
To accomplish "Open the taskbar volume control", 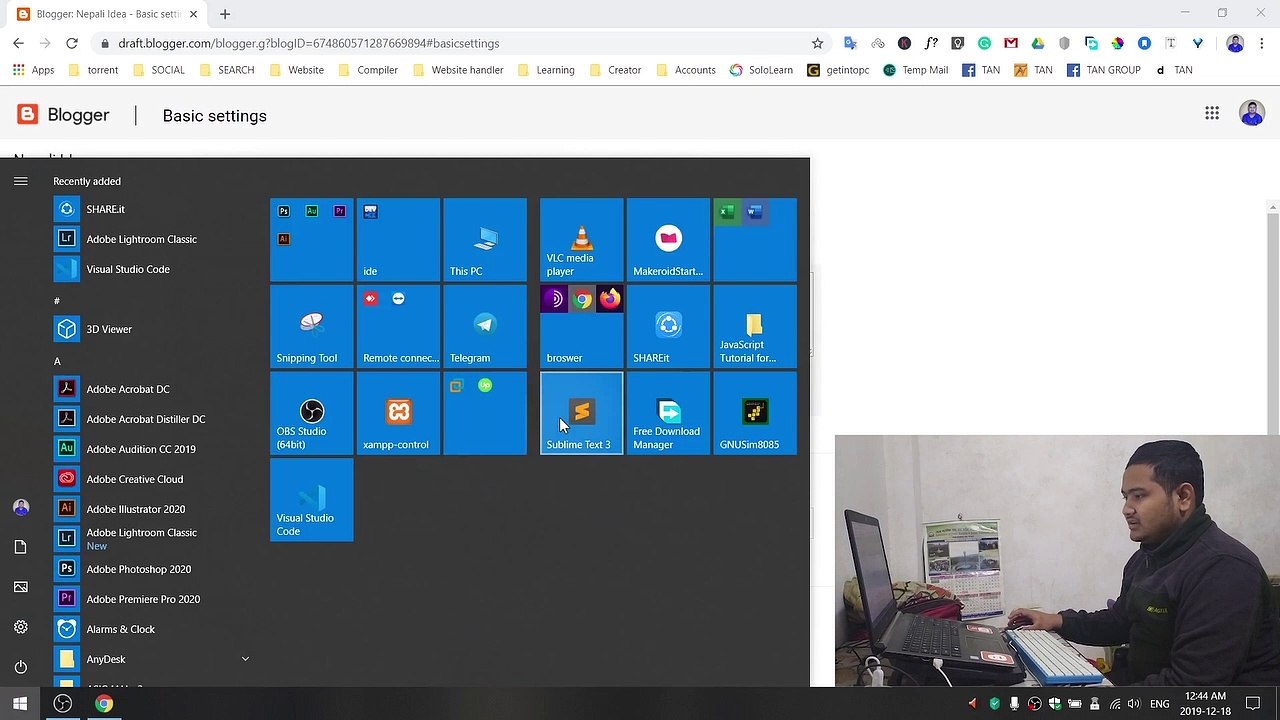I will (x=1133, y=704).
